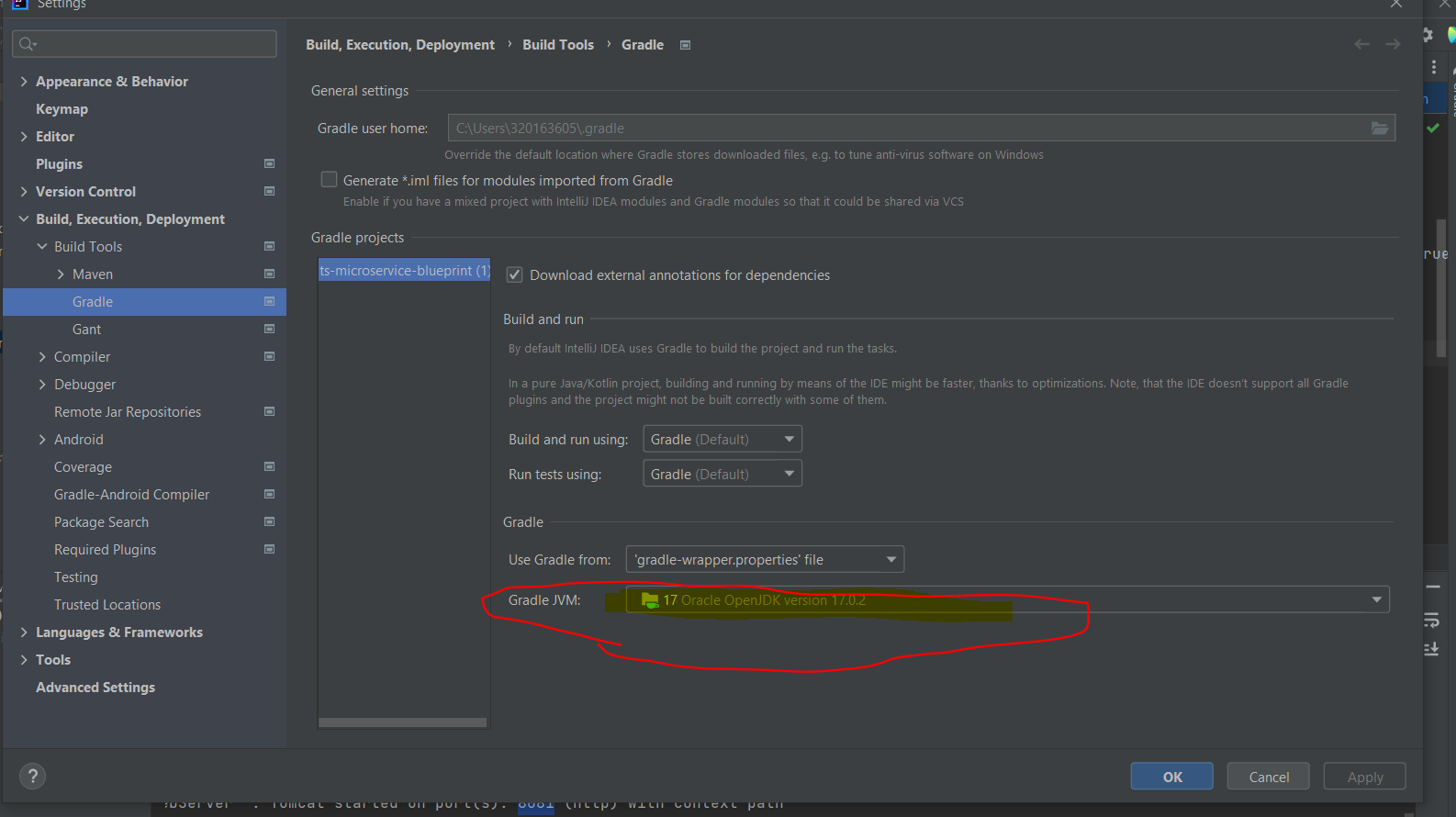Screen dimensions: 1456x817
Task: Open Gant settings
Action: point(86,330)
